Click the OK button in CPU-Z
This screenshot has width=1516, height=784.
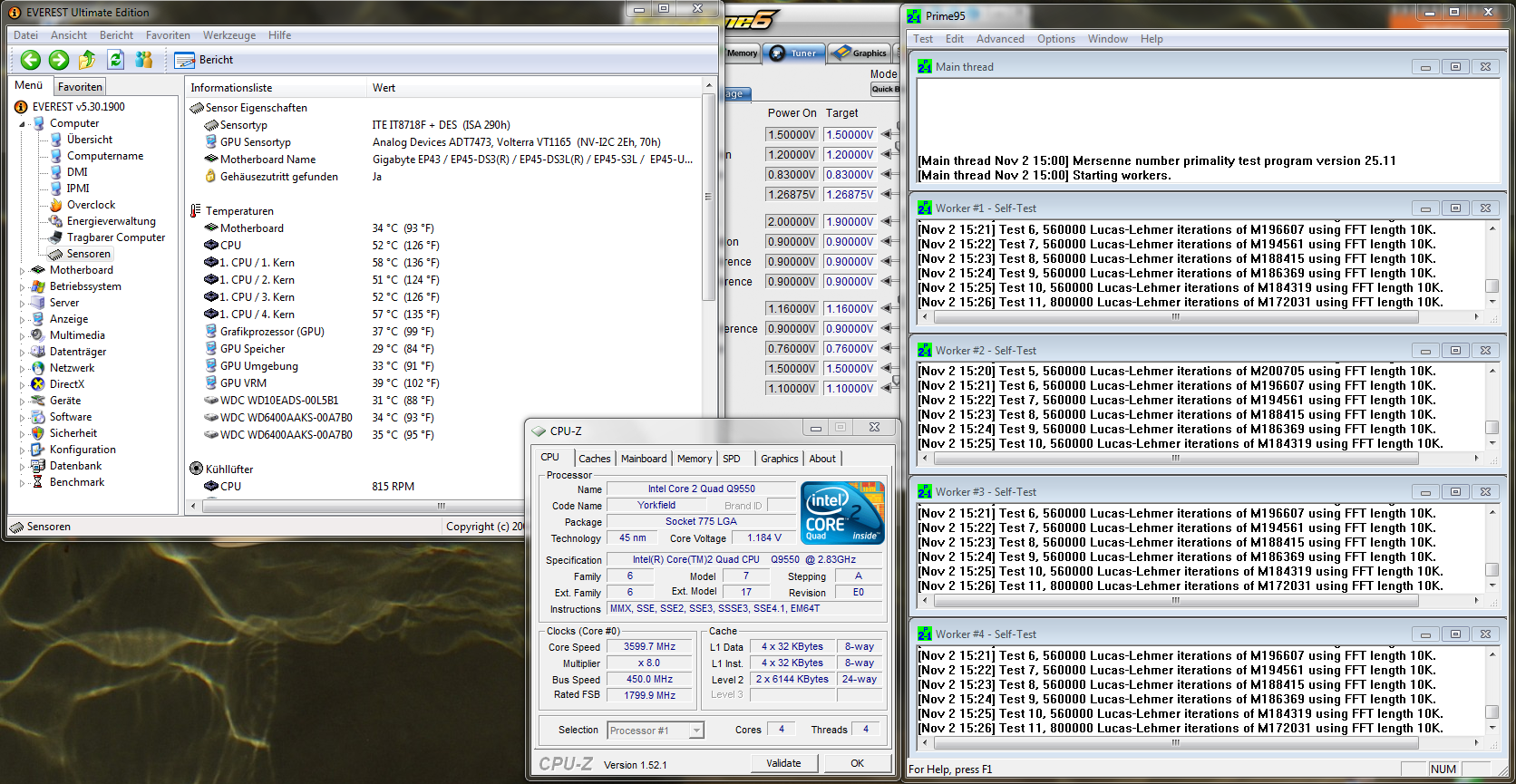(x=857, y=763)
